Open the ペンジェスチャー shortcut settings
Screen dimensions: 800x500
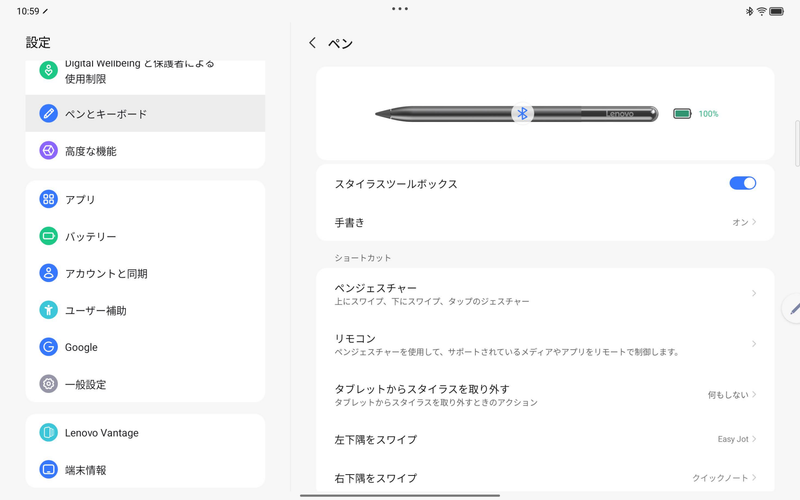pos(545,293)
